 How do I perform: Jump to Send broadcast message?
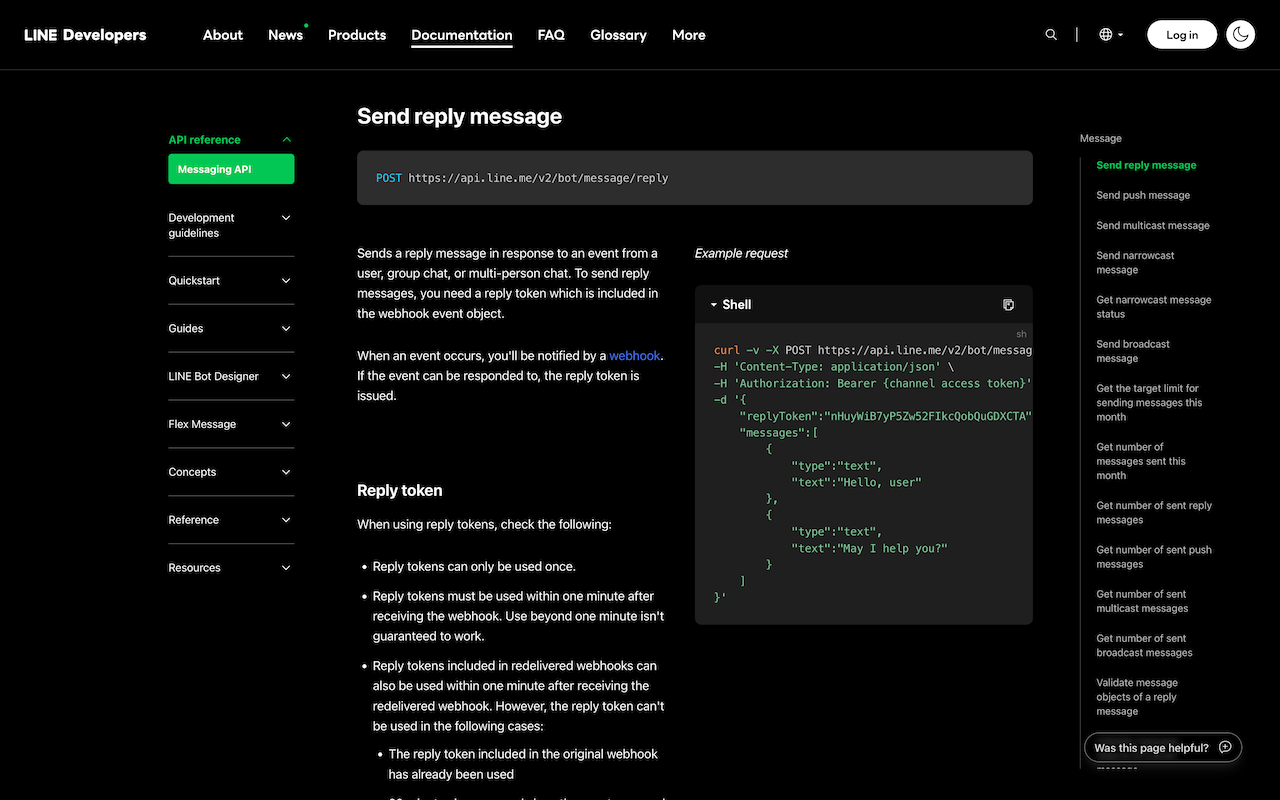coord(1132,351)
